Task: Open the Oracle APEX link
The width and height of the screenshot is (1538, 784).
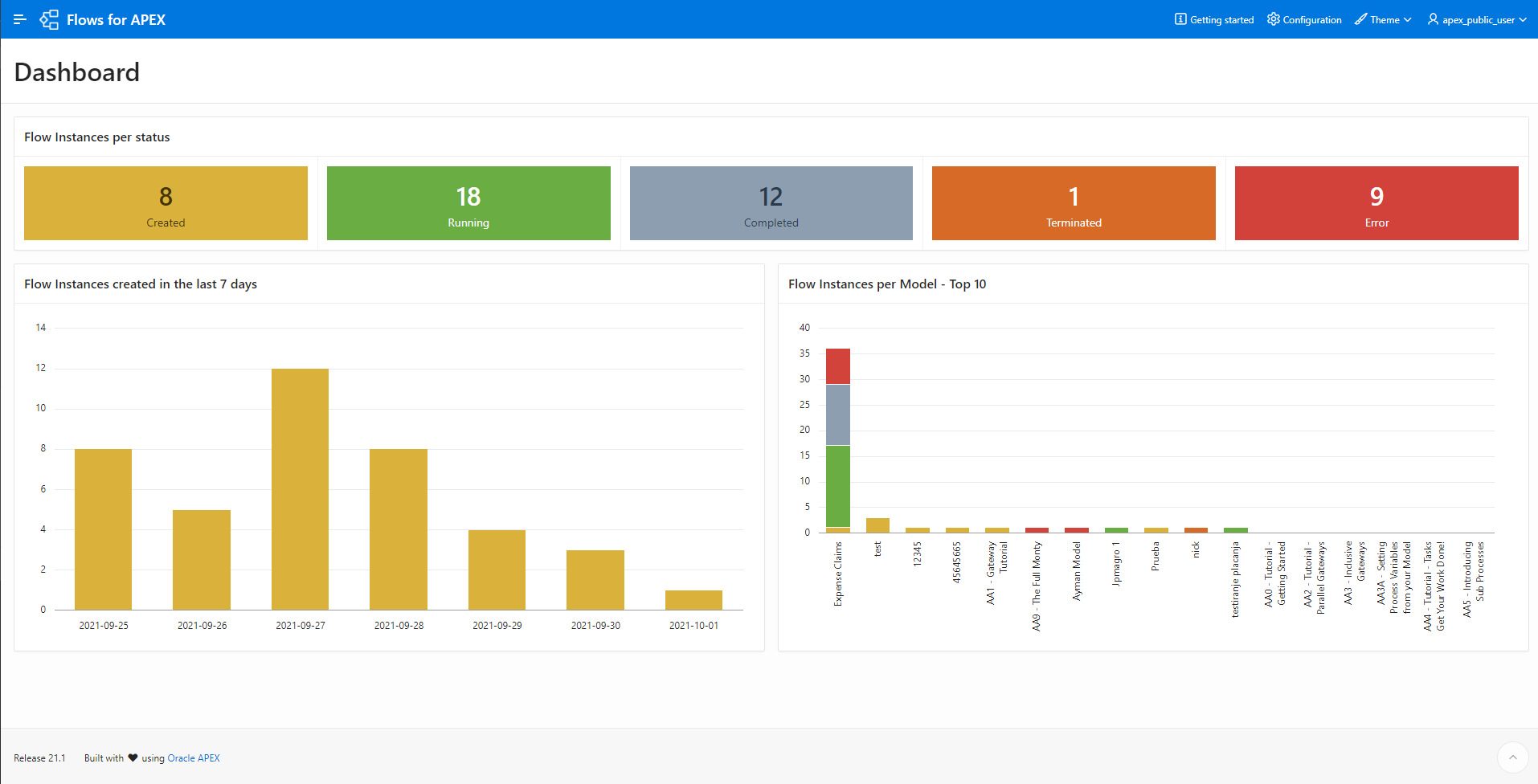Action: tap(193, 758)
